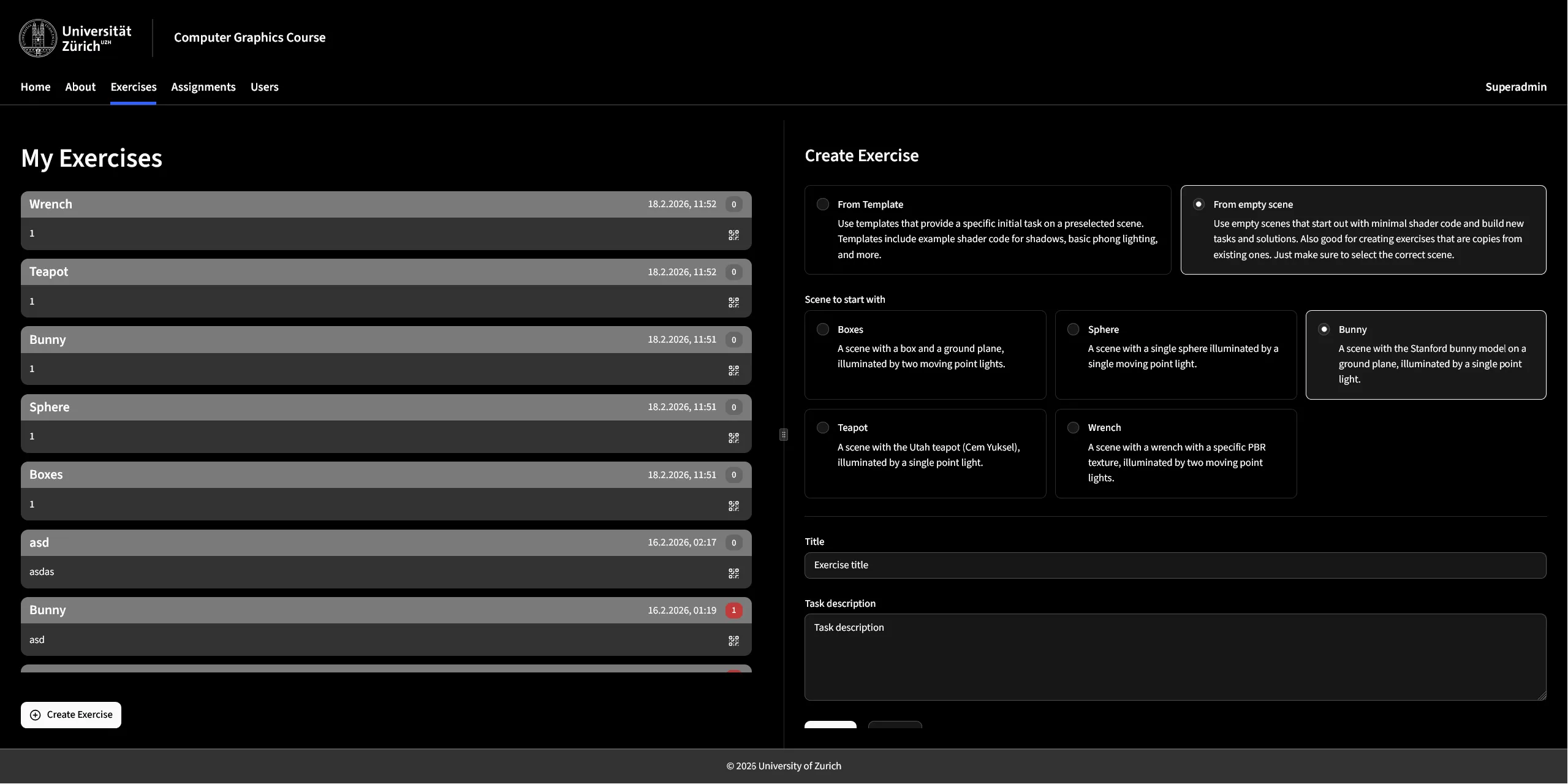1568x784 pixels.
Task: Select the Sphere scene radio button
Action: tap(1073, 329)
